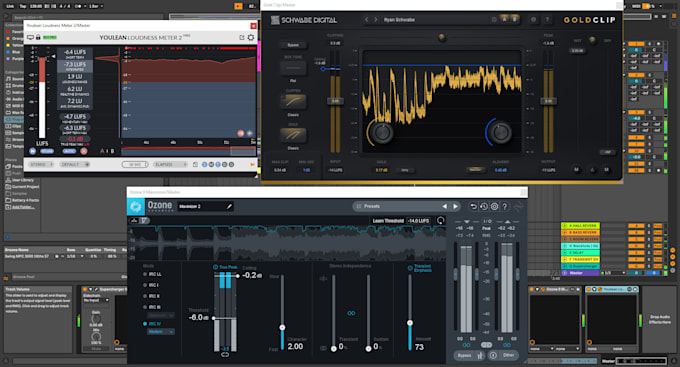
Task: Click the orange arrow icon in Youlean footer
Action: point(252,164)
